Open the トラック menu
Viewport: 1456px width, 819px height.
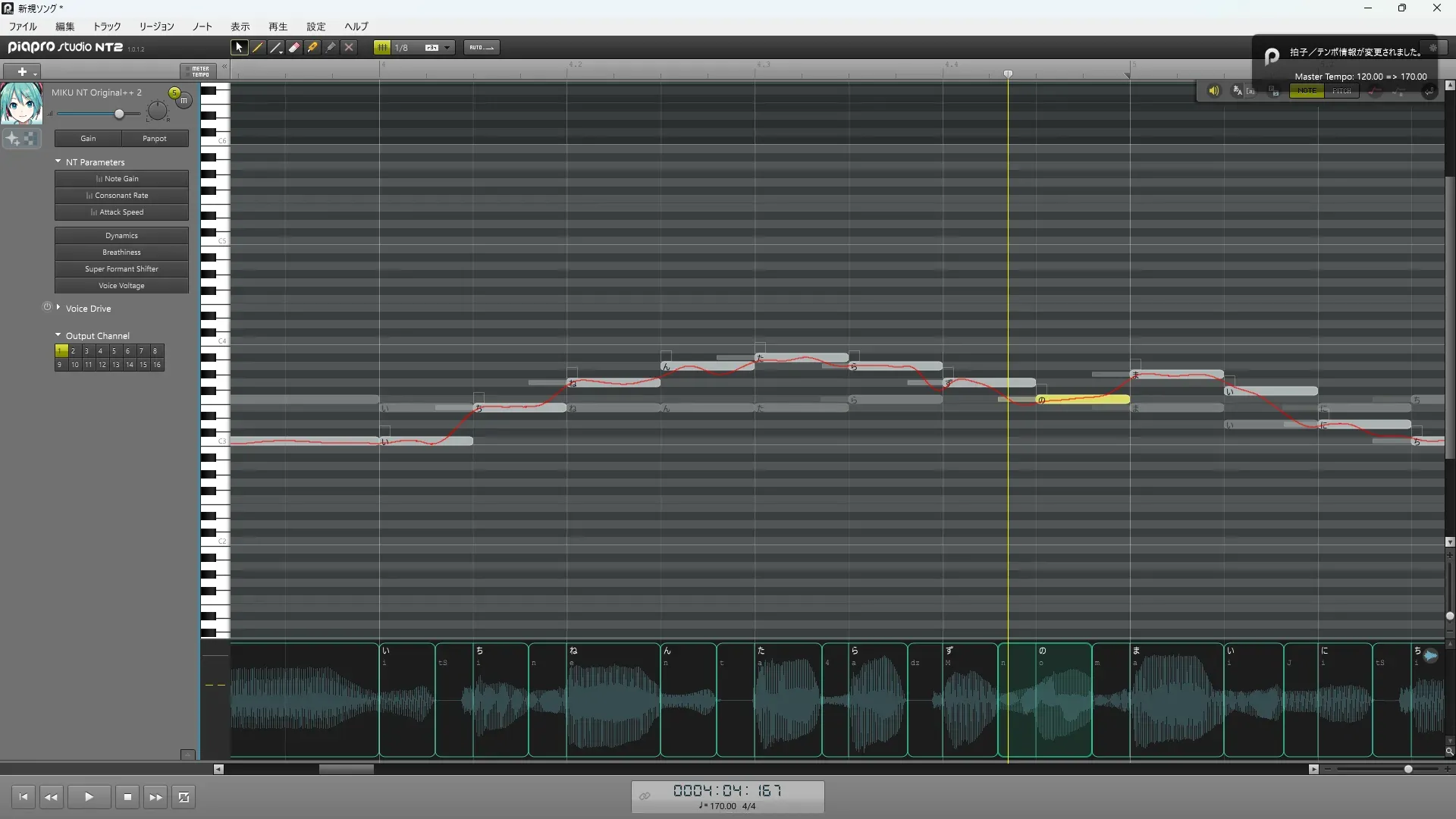point(107,27)
